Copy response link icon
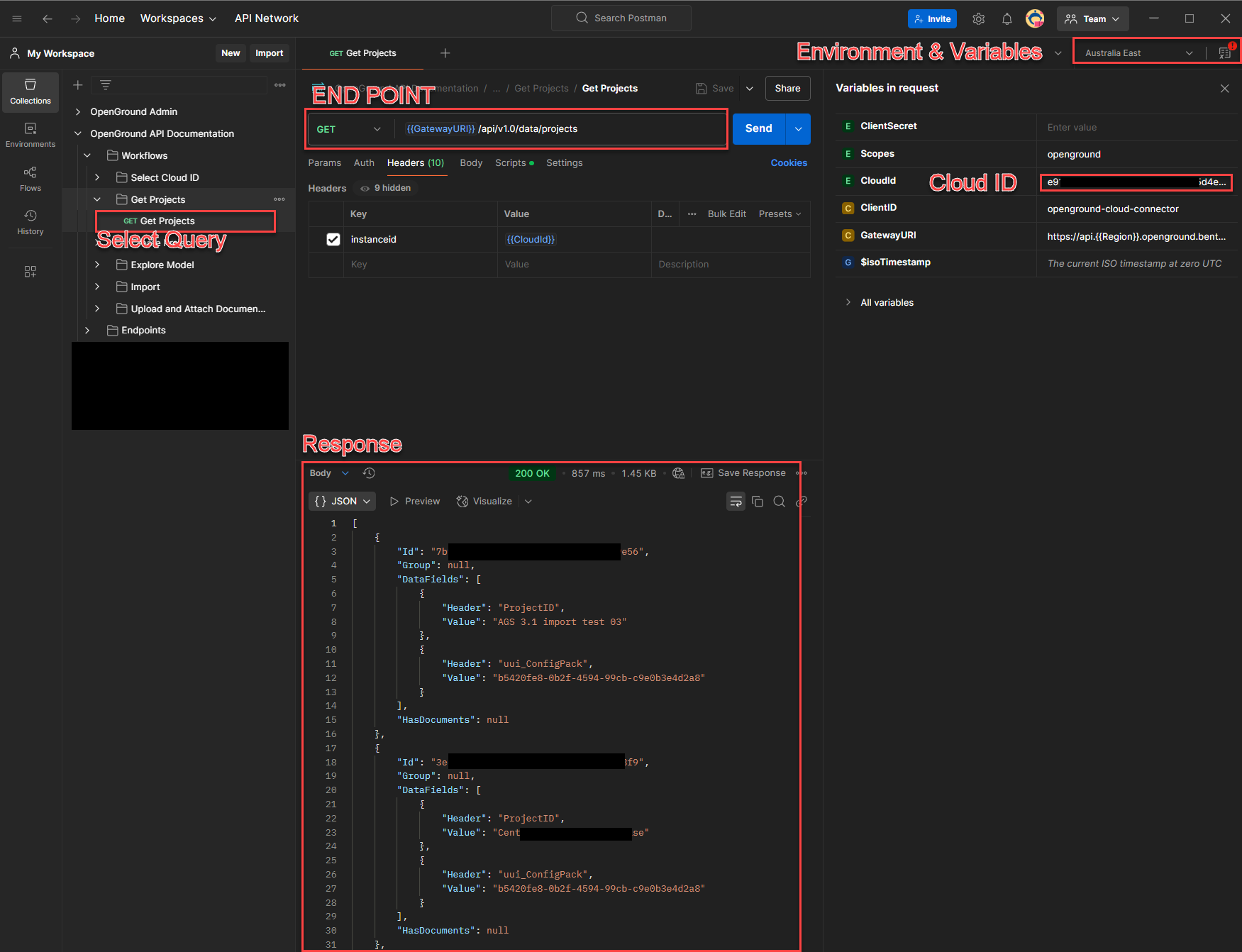 (x=802, y=502)
